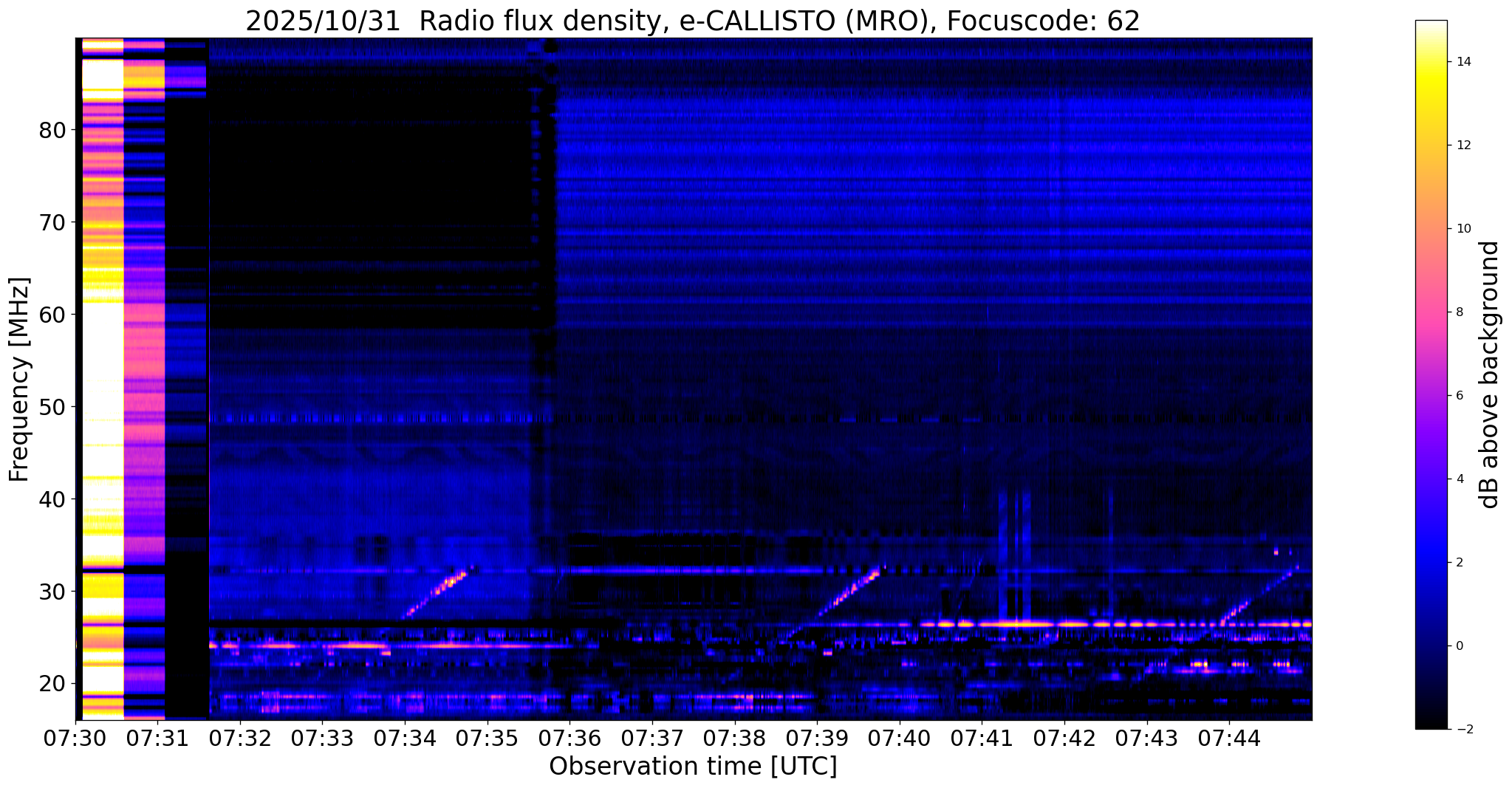1512x788 pixels.
Task: Click the 07:37 time tick label
Action: click(x=651, y=739)
